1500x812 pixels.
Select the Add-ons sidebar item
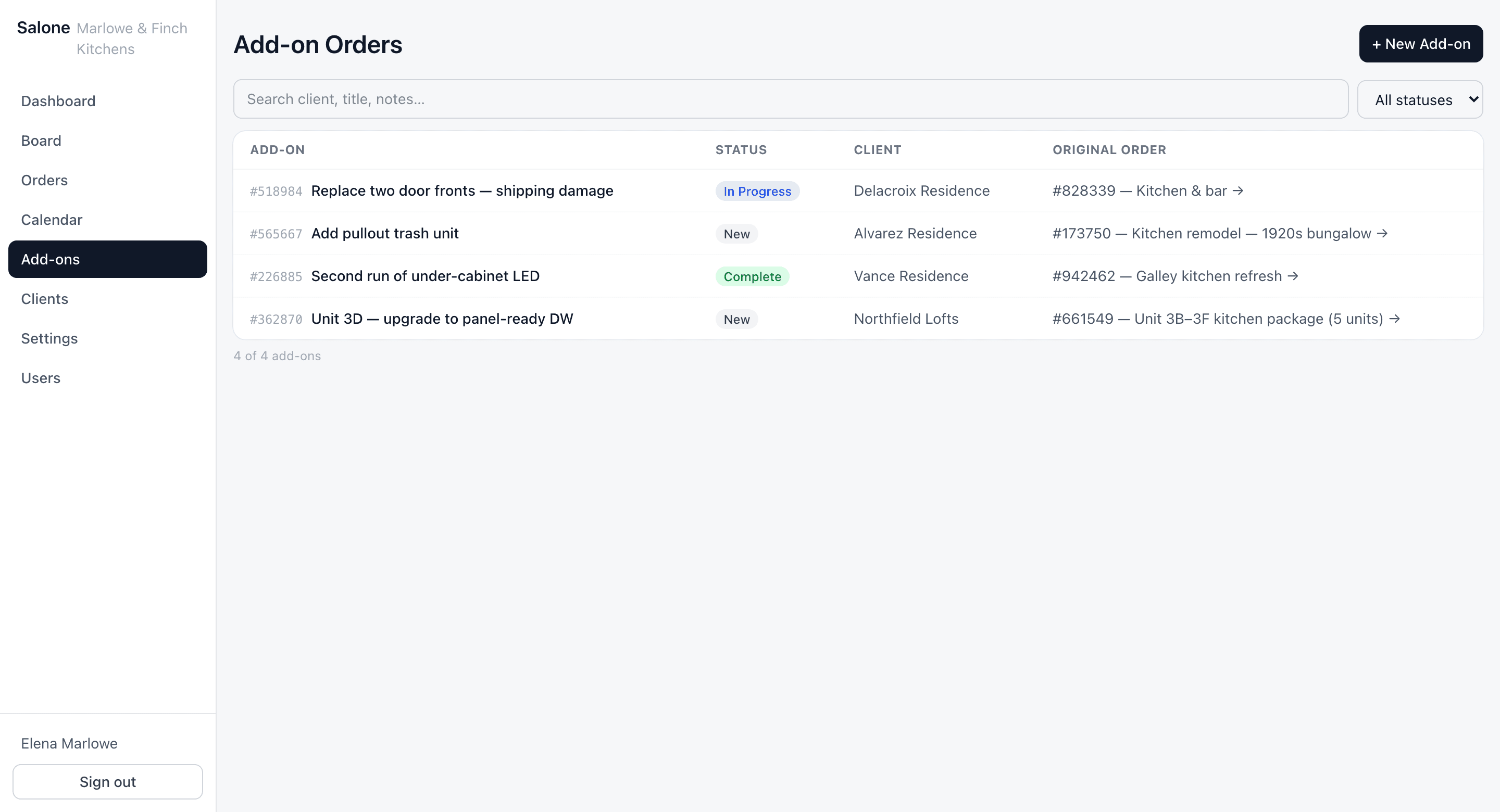point(108,260)
